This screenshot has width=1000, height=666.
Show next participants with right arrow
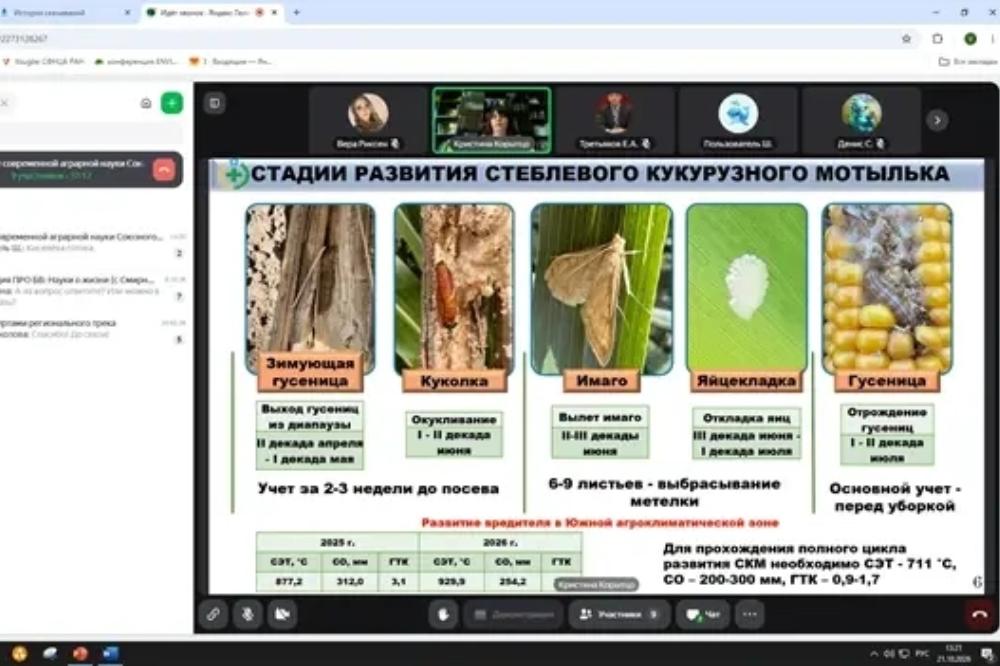pos(937,120)
